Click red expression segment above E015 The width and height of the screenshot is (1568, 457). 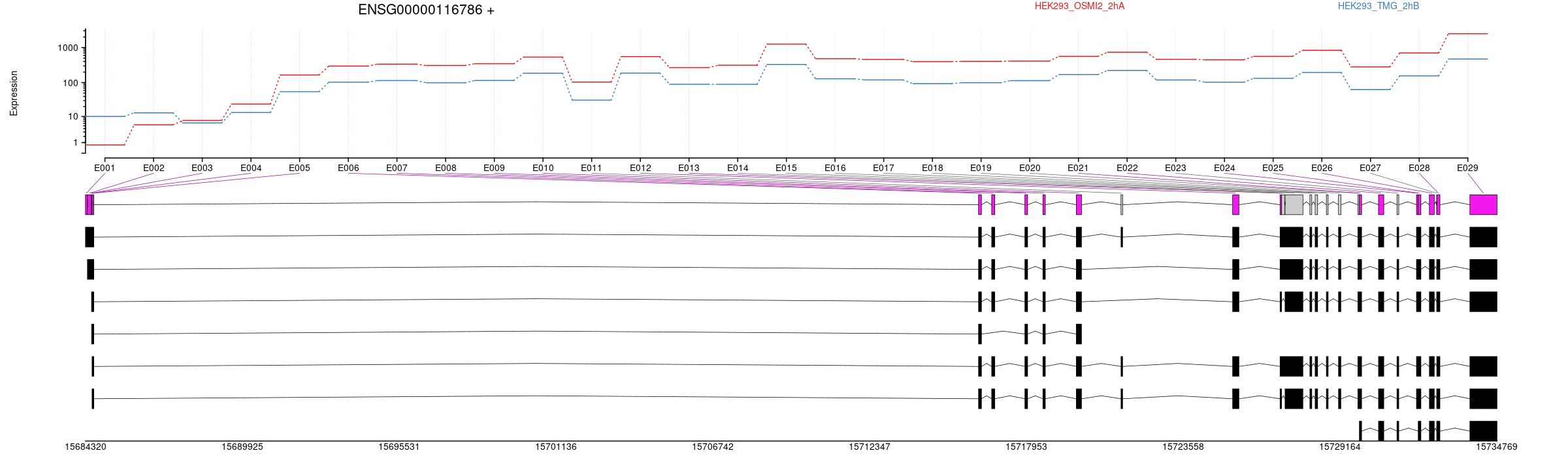786,44
